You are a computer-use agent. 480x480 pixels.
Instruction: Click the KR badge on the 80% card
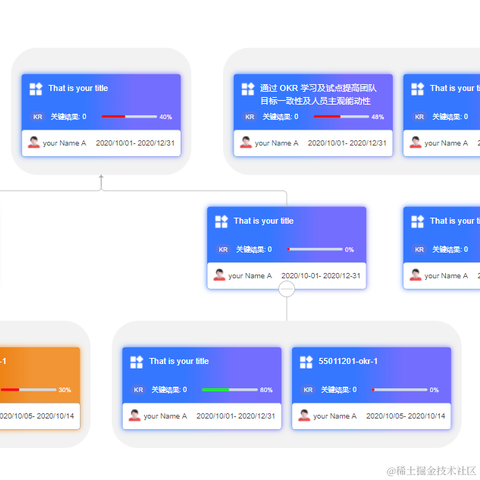[x=138, y=390]
